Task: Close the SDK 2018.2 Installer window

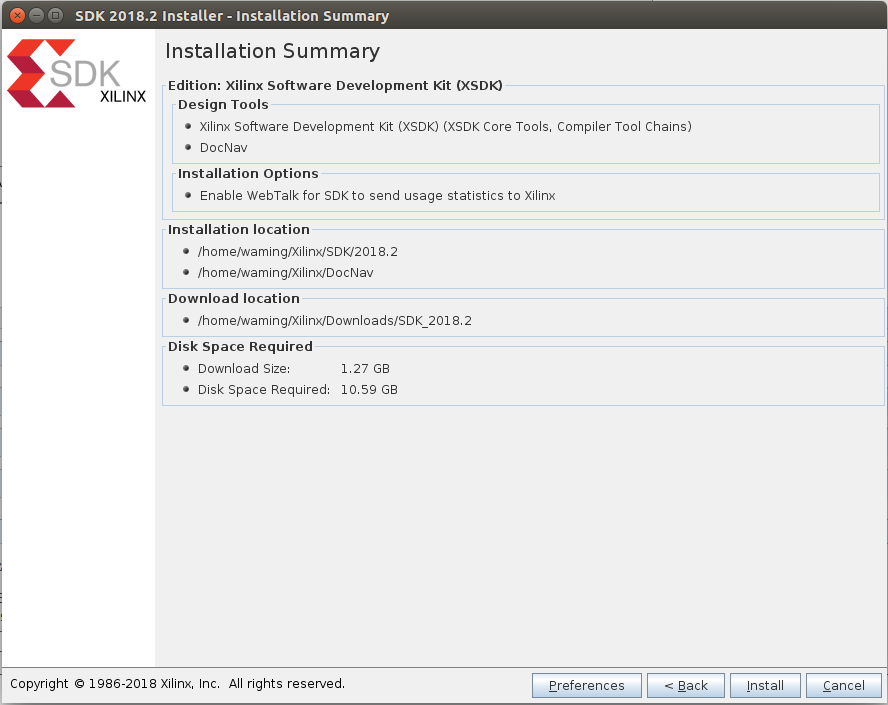Action: click(17, 15)
